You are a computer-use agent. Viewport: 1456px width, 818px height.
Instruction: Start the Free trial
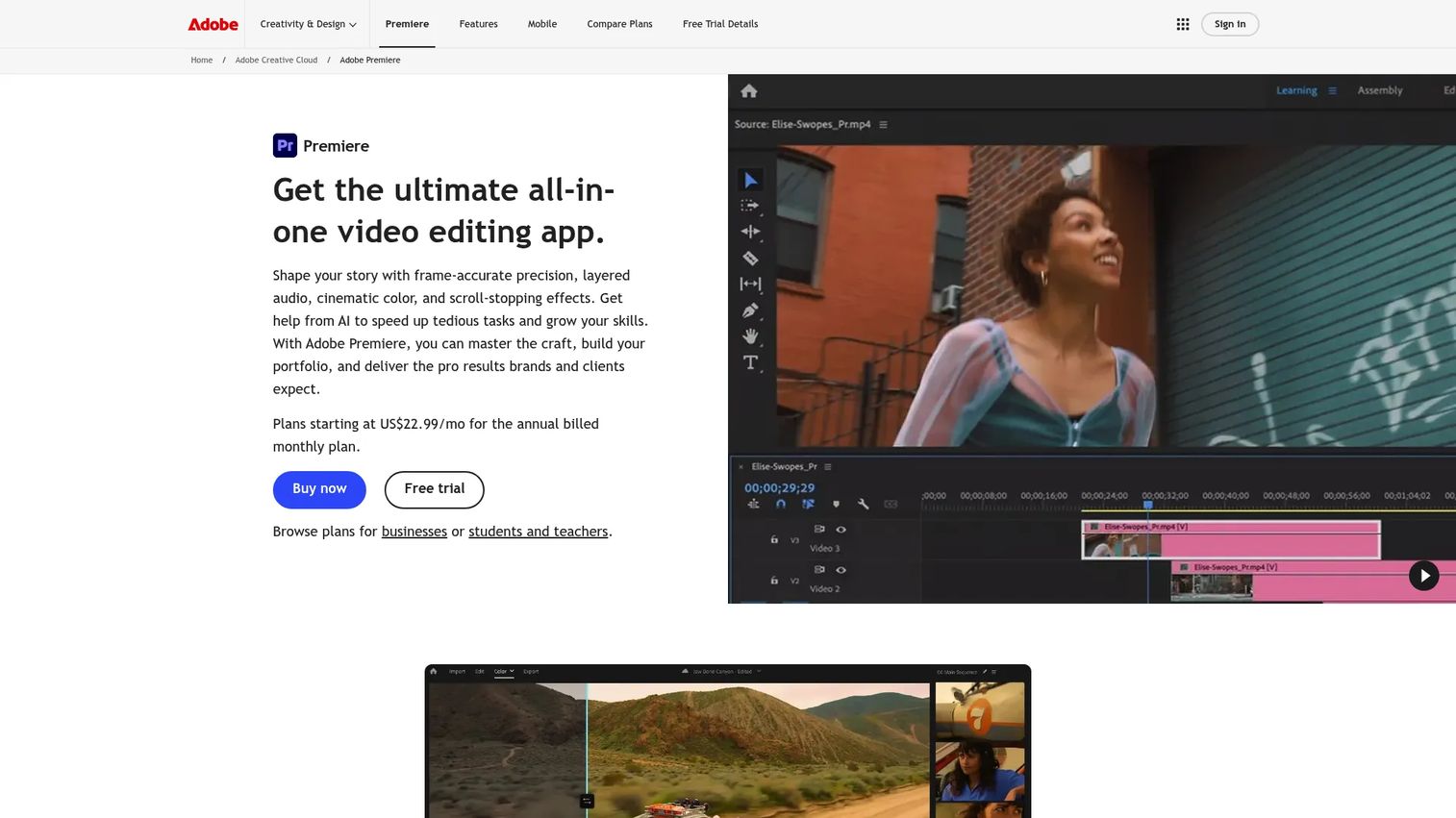(434, 489)
